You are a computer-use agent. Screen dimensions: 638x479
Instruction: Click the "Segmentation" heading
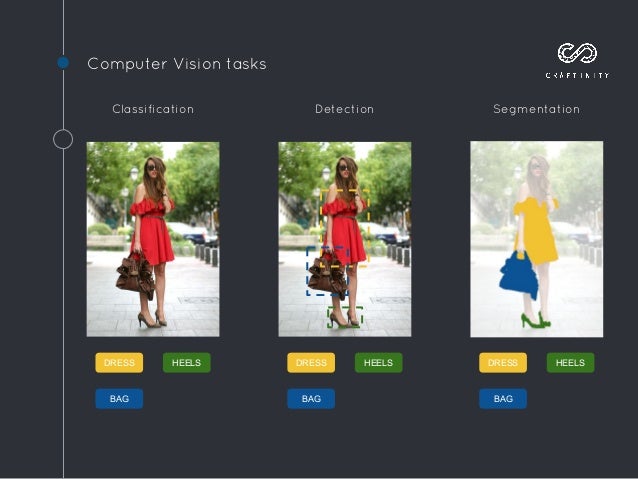click(537, 109)
